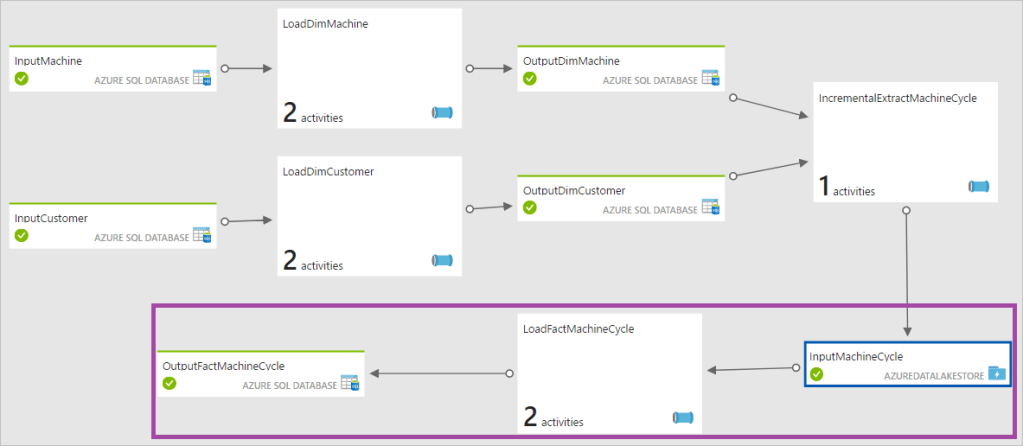Click the output connector circle below IncrementalExtractMachineCycle
This screenshot has height=446, width=1023.
pos(906,211)
